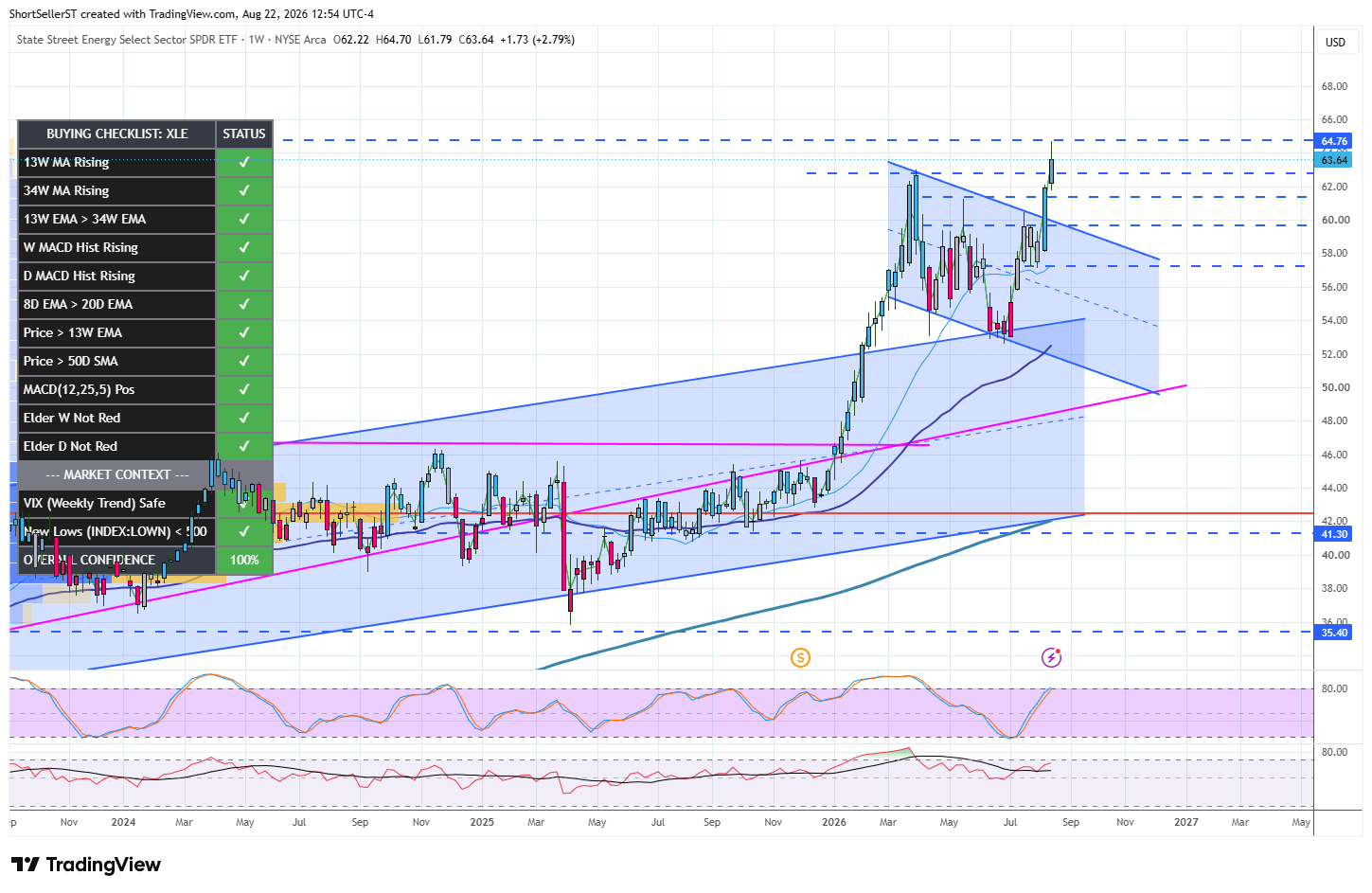This screenshot has width=1372, height=893.
Task: Click the NYSE Arca exchange label
Action: click(x=300, y=40)
